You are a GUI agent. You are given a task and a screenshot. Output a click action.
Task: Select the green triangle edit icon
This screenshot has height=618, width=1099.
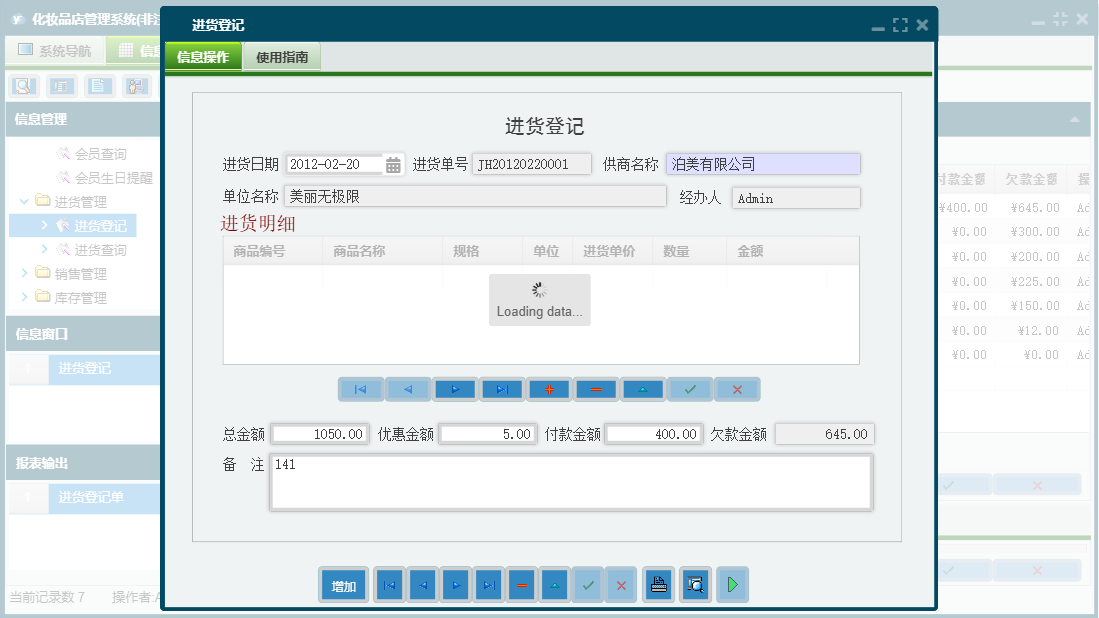click(x=642, y=389)
